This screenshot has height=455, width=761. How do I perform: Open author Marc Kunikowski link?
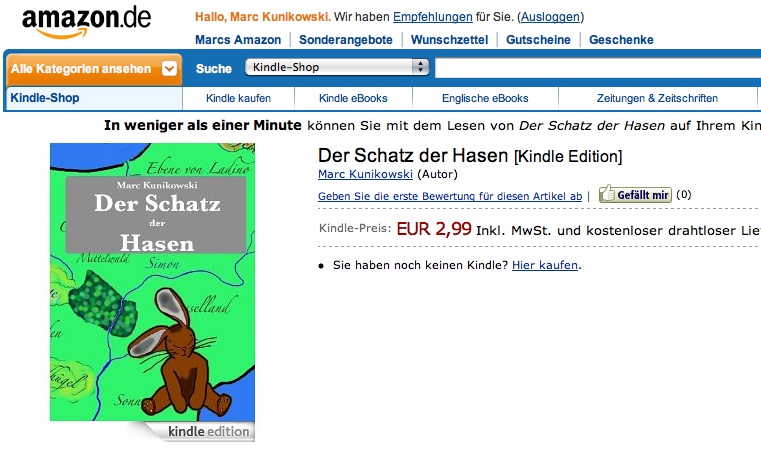pyautogui.click(x=365, y=174)
